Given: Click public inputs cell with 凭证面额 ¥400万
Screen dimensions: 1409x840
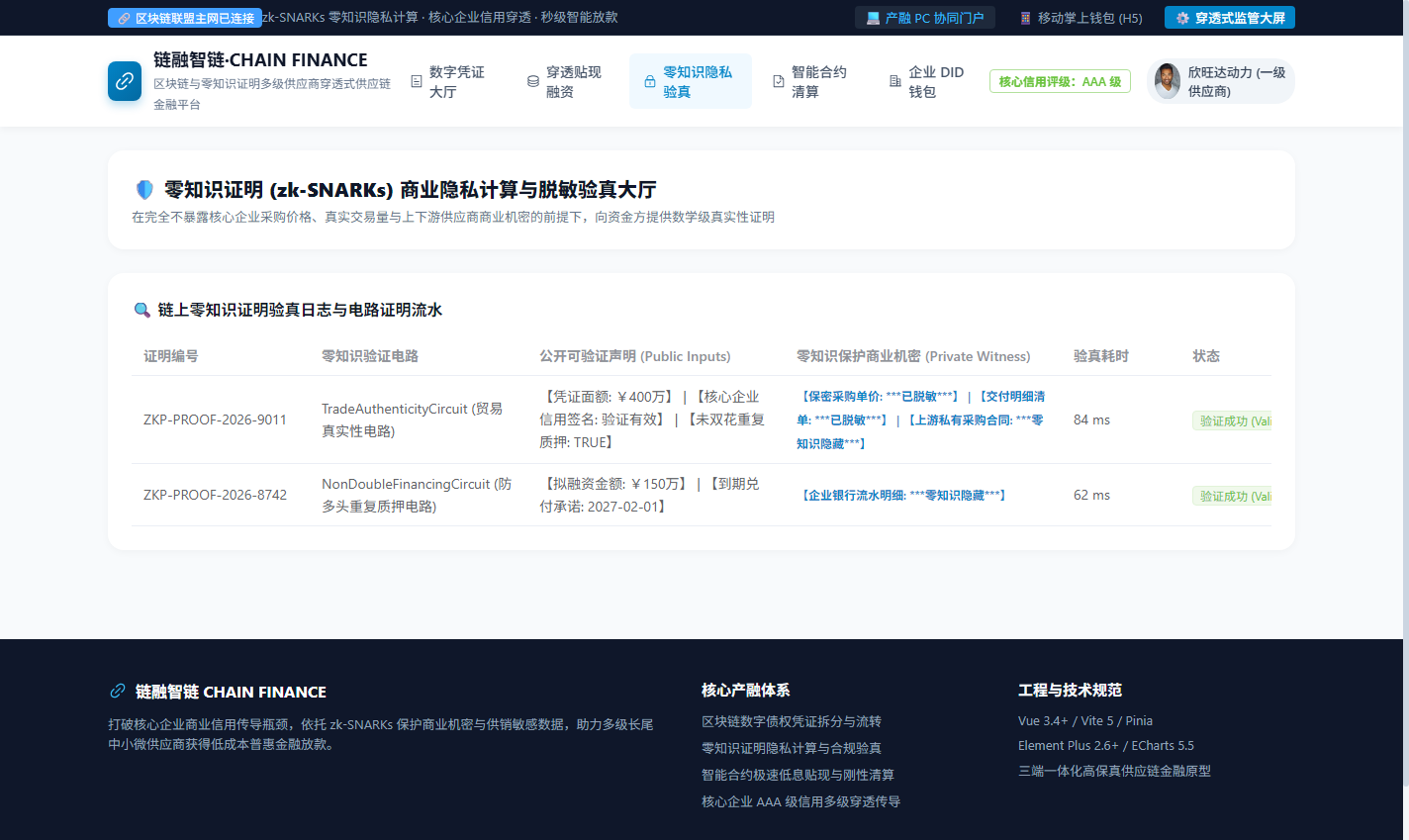Looking at the screenshot, I should 656,420.
